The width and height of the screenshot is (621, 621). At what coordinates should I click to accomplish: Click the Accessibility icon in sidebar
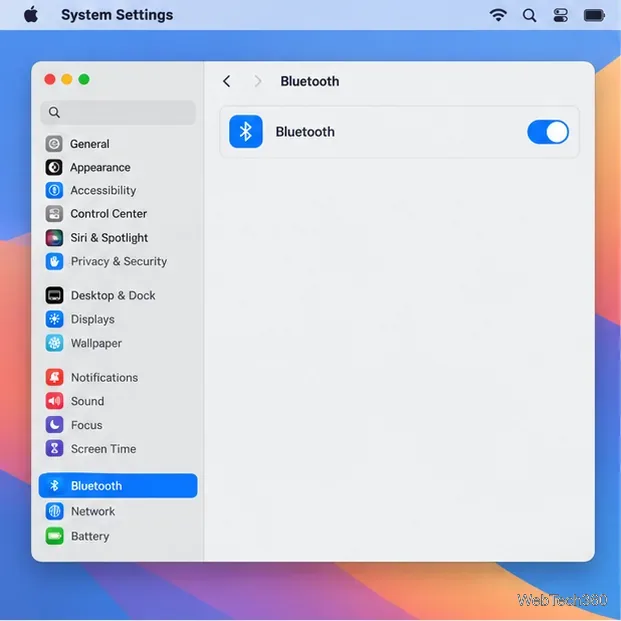(x=54, y=190)
